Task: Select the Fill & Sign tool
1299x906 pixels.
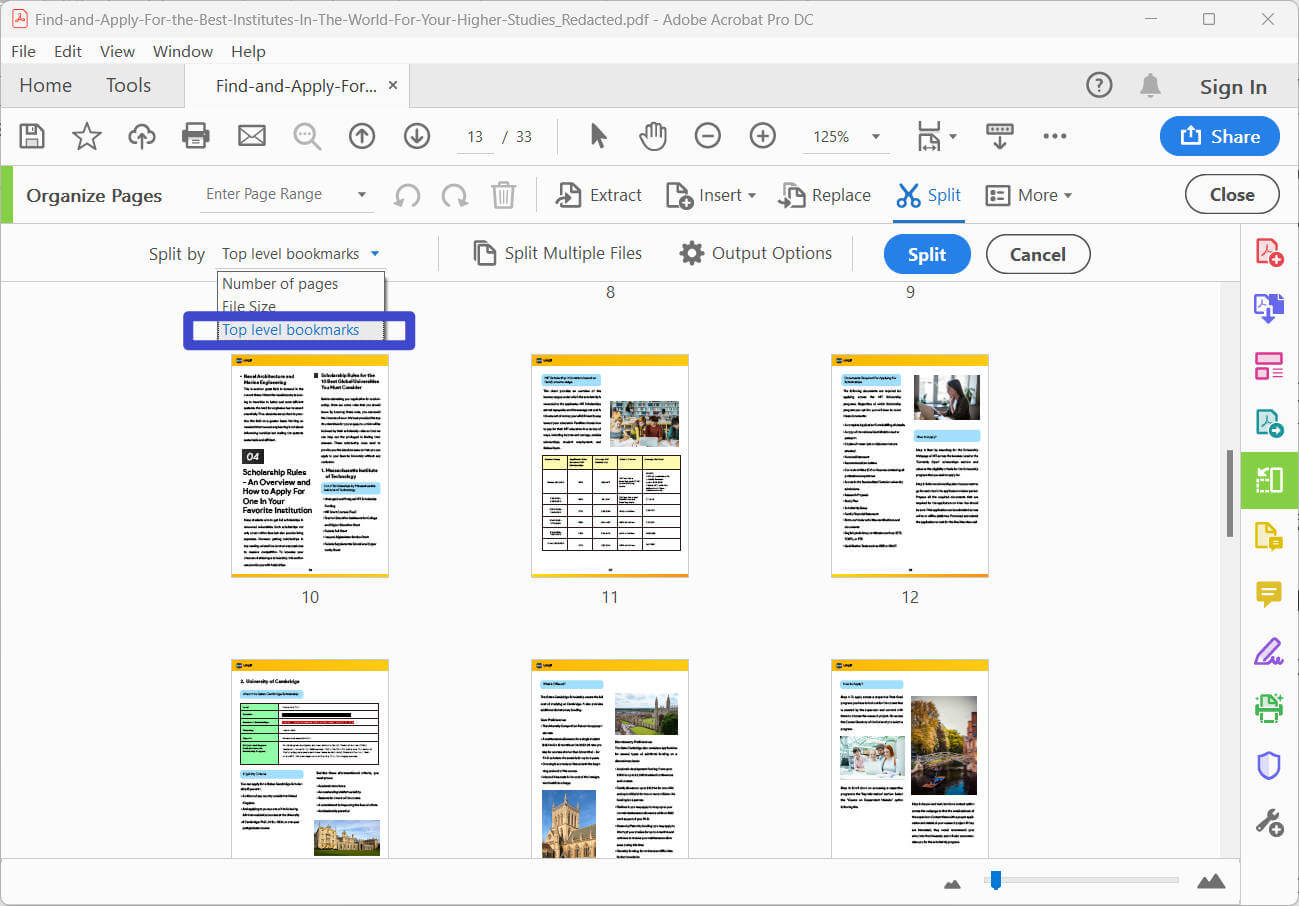Action: pyautogui.click(x=1269, y=651)
